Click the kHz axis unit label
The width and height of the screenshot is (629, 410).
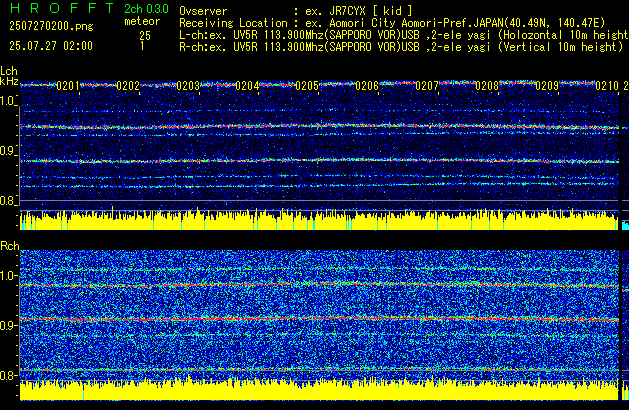[9, 81]
